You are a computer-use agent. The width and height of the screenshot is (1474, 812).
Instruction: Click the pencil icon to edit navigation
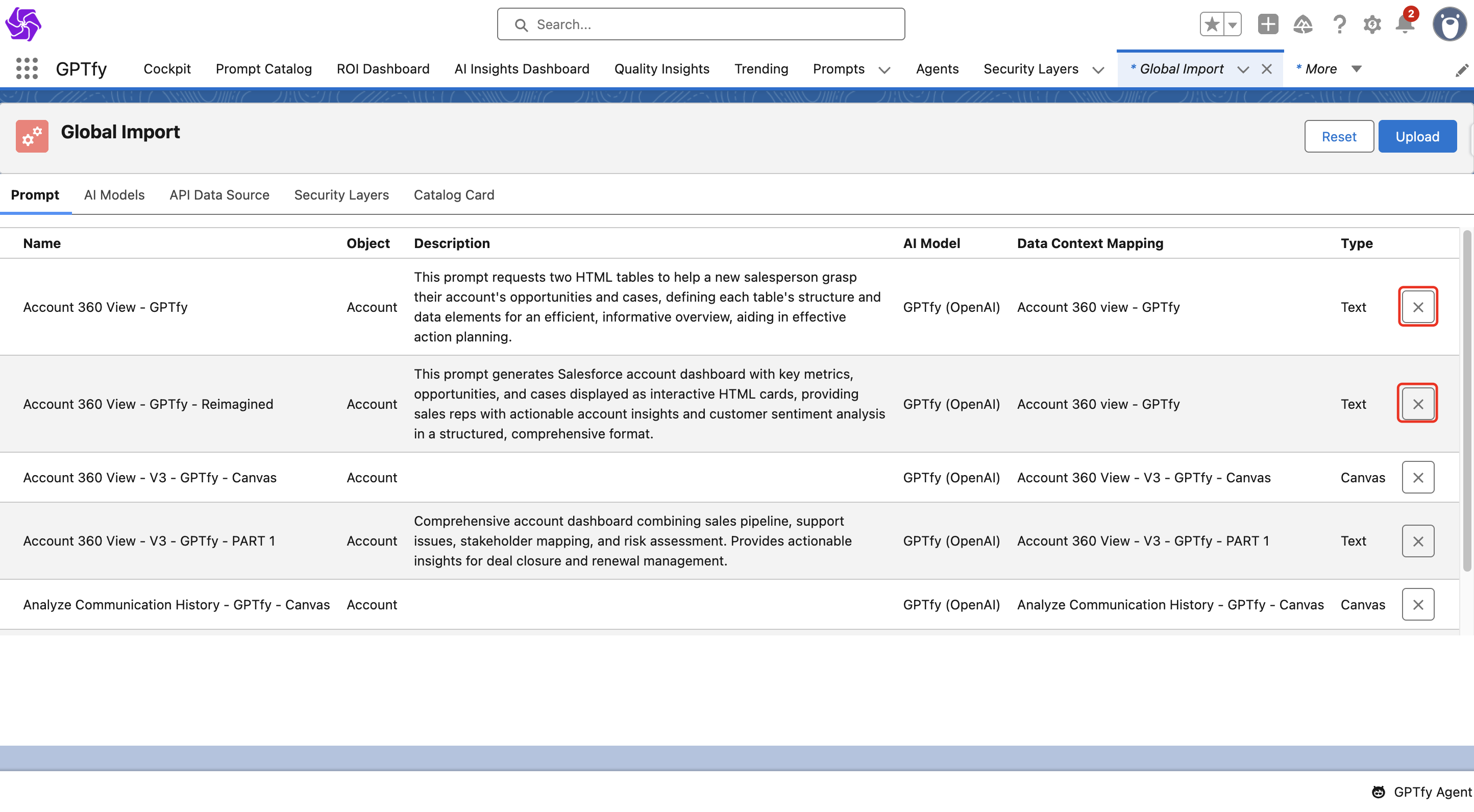tap(1461, 70)
